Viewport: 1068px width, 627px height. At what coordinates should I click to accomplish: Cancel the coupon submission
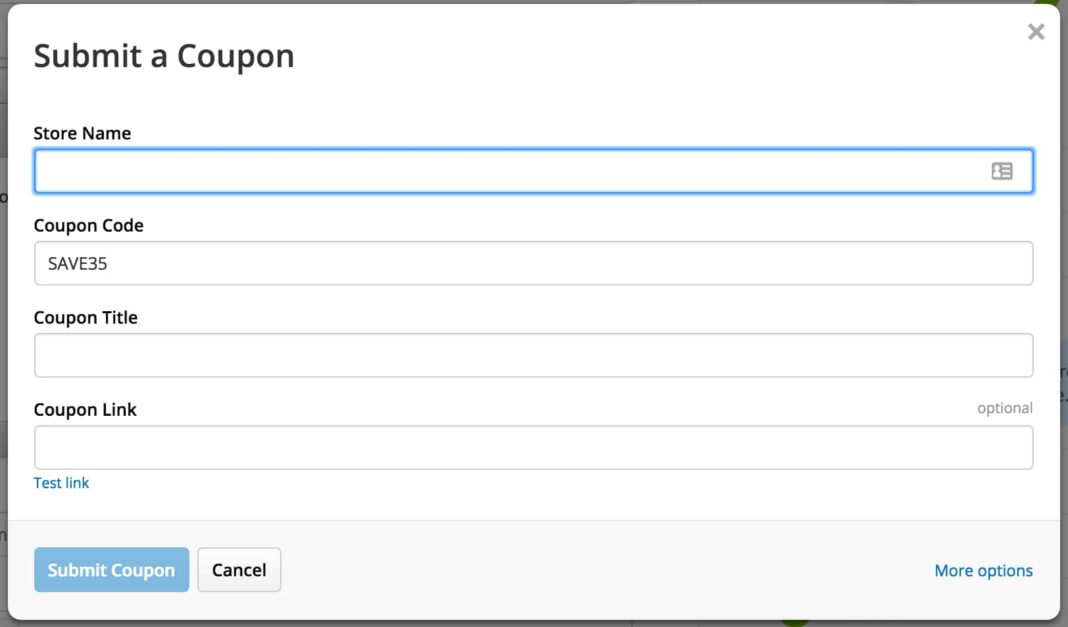click(x=239, y=570)
